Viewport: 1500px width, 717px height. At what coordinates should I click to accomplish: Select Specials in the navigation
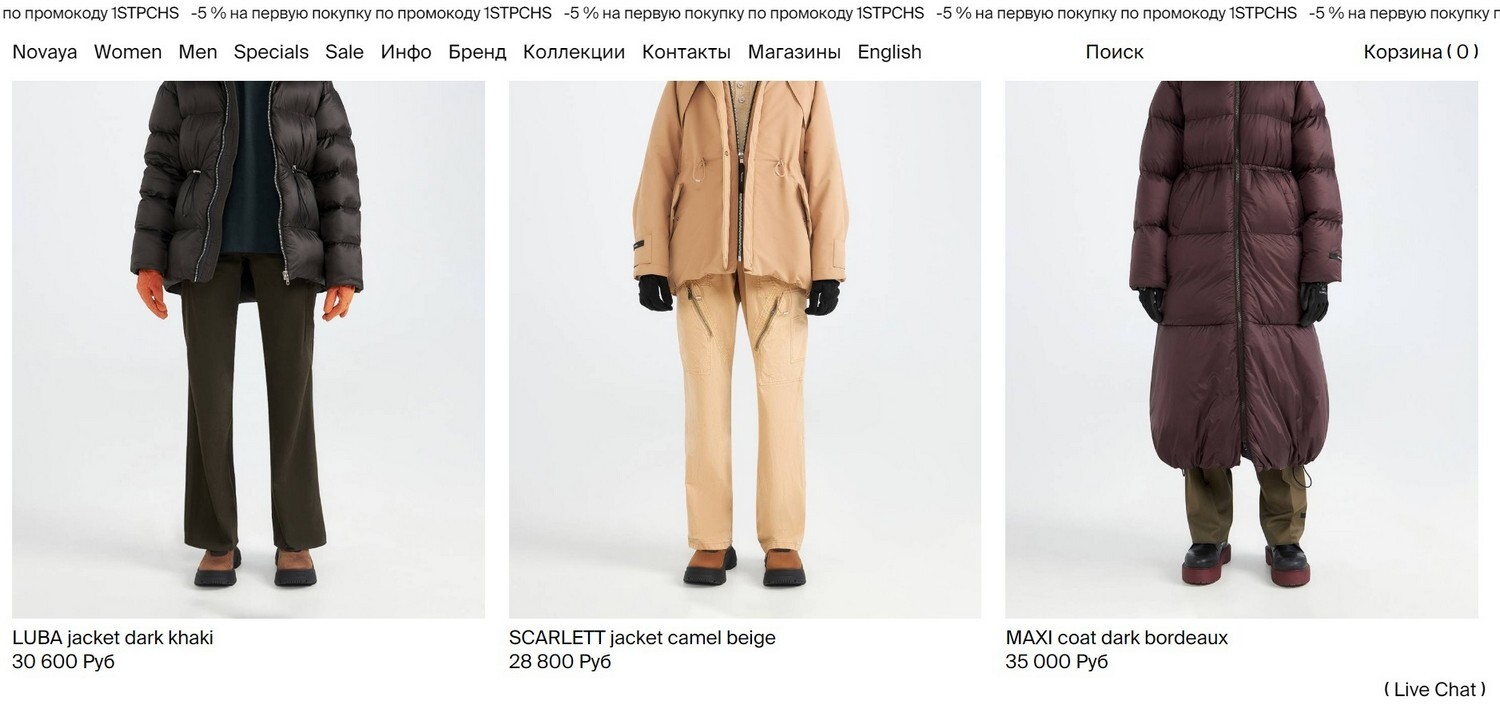pyautogui.click(x=271, y=52)
